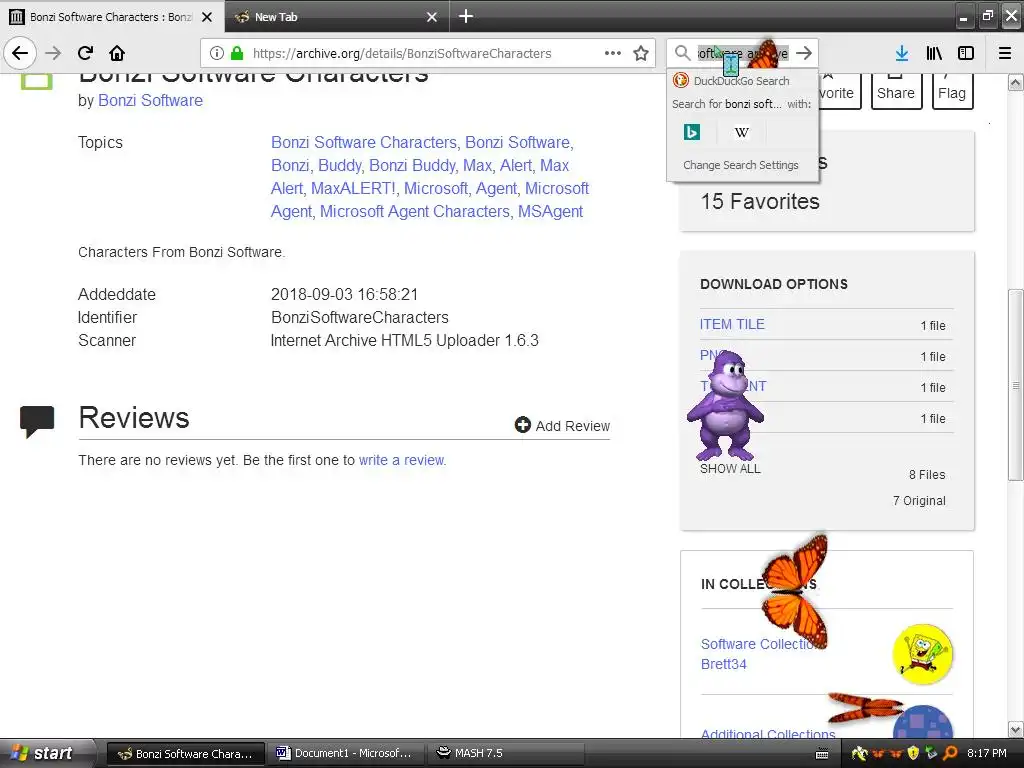Viewport: 1024px width, 768px height.
Task: Expand SHOW ALL download options
Action: [x=730, y=469]
